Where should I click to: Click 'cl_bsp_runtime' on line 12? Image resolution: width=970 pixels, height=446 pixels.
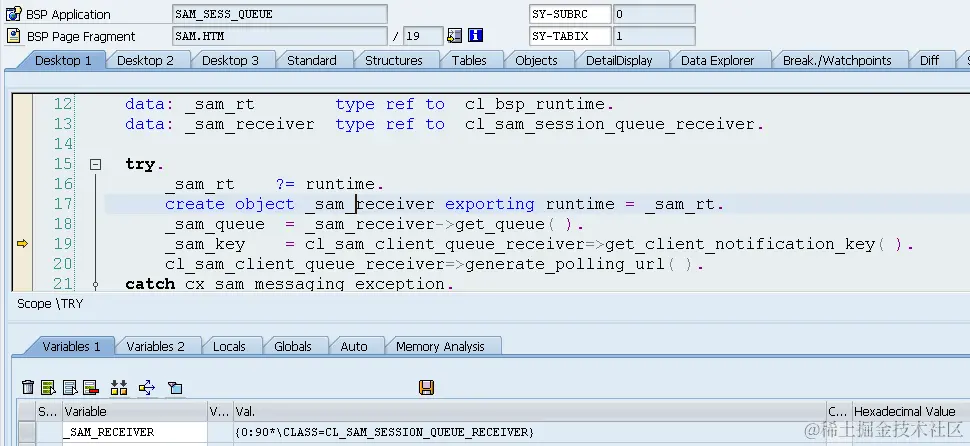coord(534,105)
